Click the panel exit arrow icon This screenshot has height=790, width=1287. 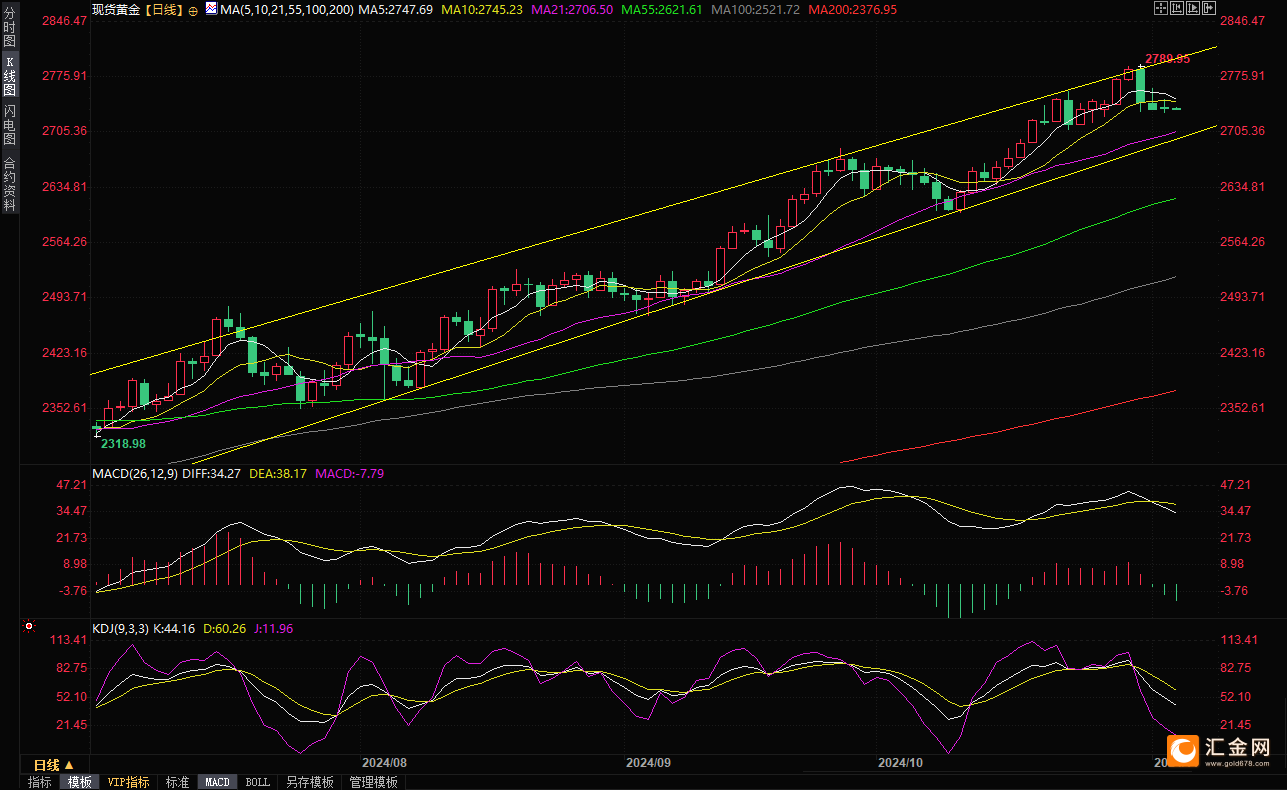(1209, 8)
